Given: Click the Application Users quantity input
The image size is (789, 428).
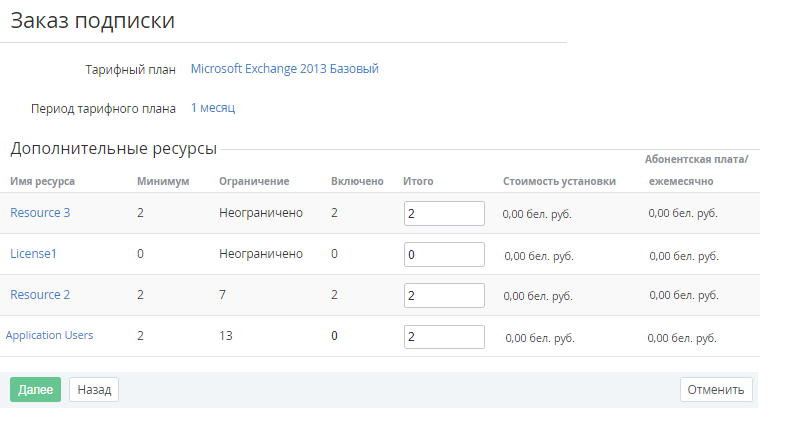Looking at the screenshot, I should [x=444, y=336].
